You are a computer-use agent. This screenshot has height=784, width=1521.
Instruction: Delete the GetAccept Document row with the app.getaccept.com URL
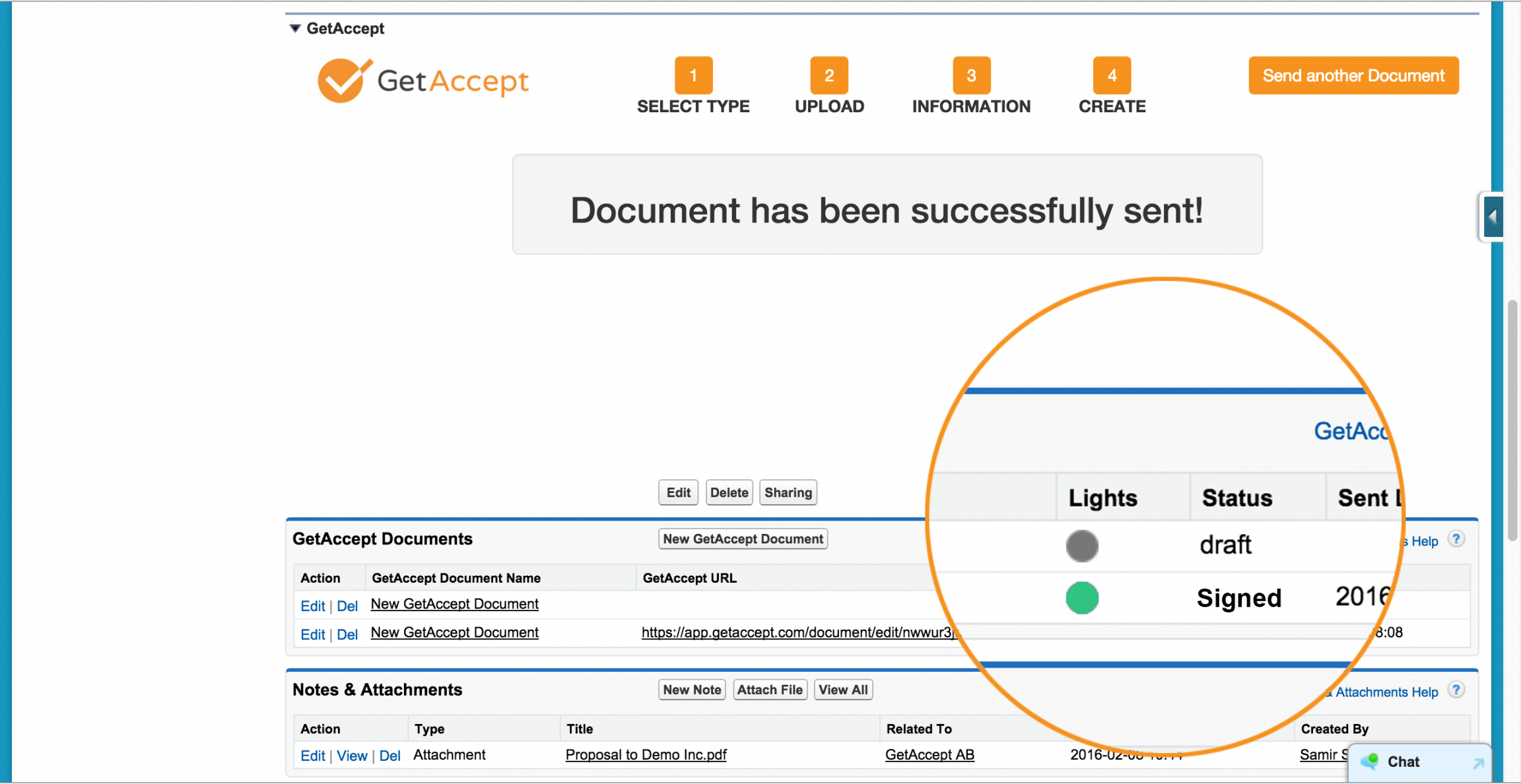pos(347,634)
